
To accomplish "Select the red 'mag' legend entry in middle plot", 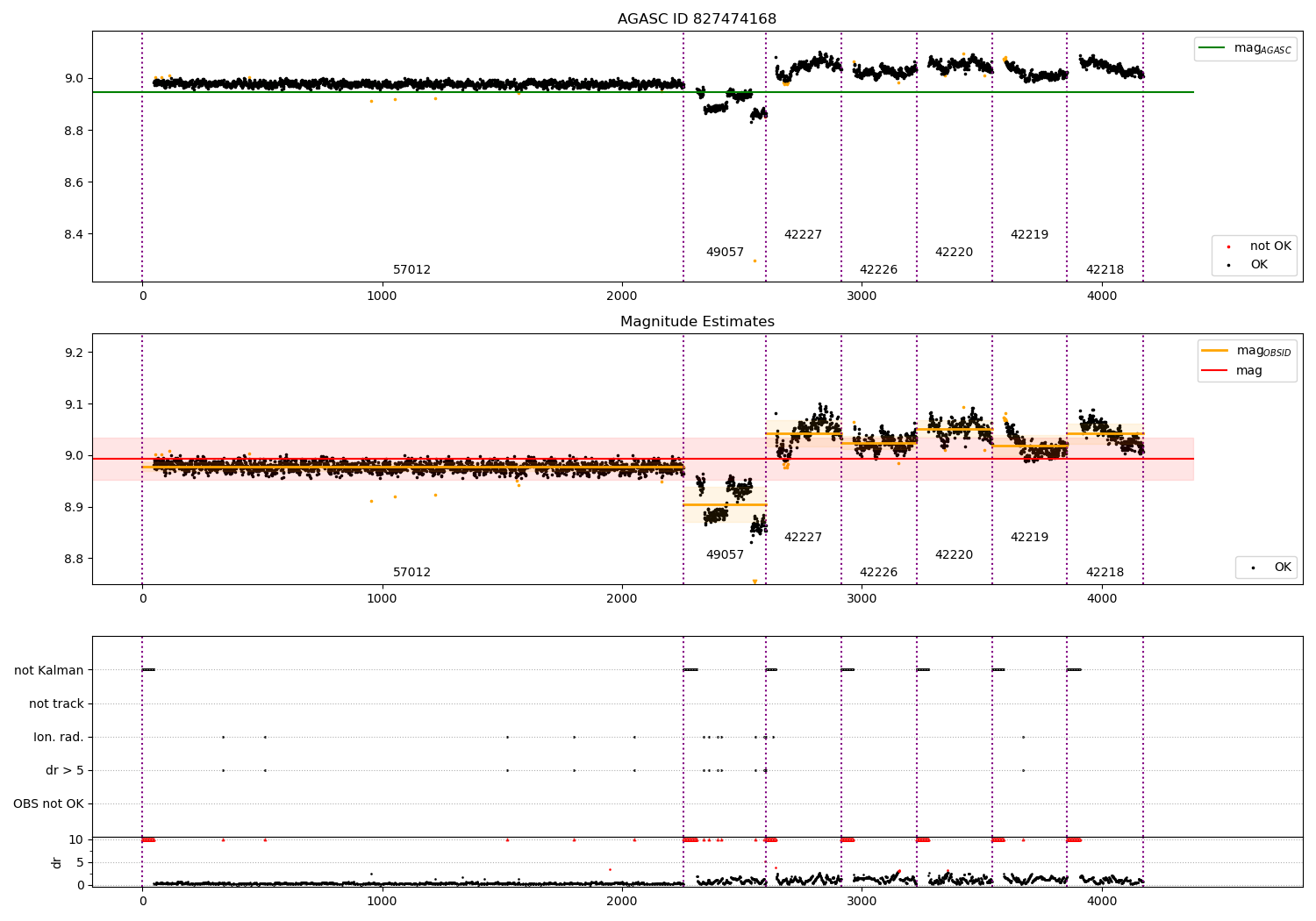I will click(1232, 371).
